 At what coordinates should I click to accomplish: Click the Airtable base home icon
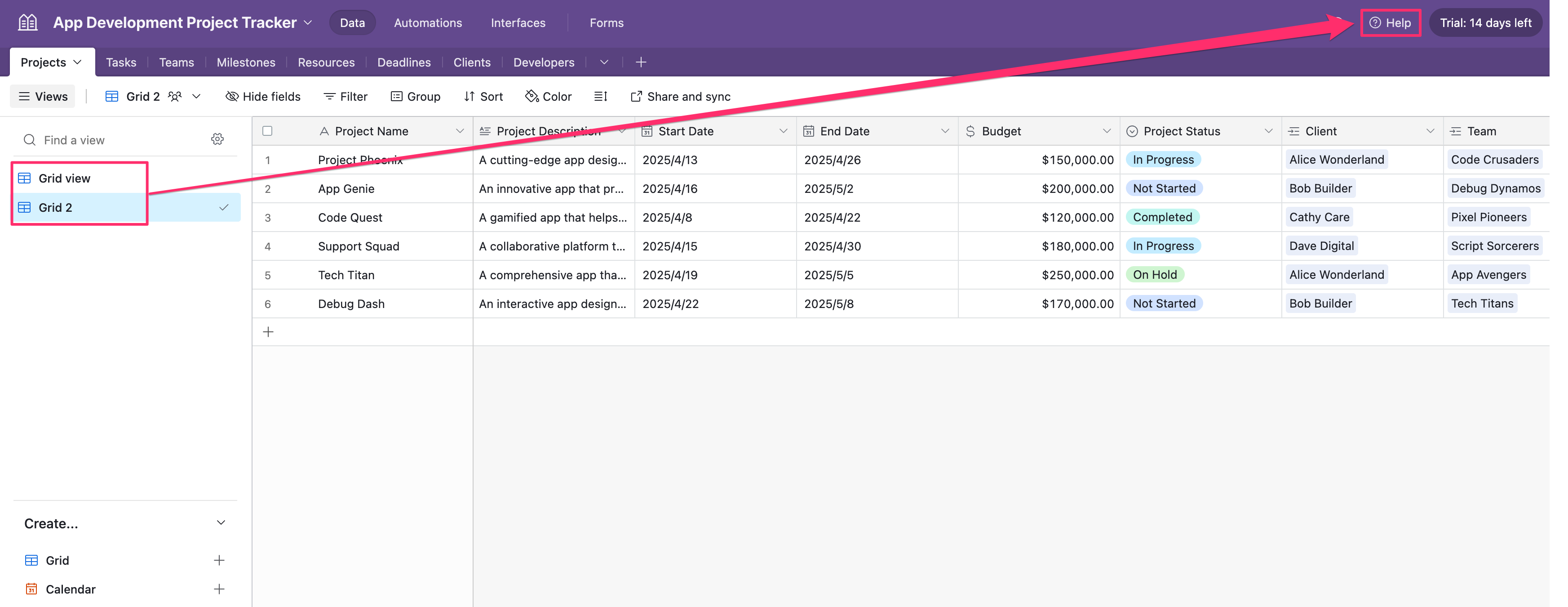click(27, 22)
